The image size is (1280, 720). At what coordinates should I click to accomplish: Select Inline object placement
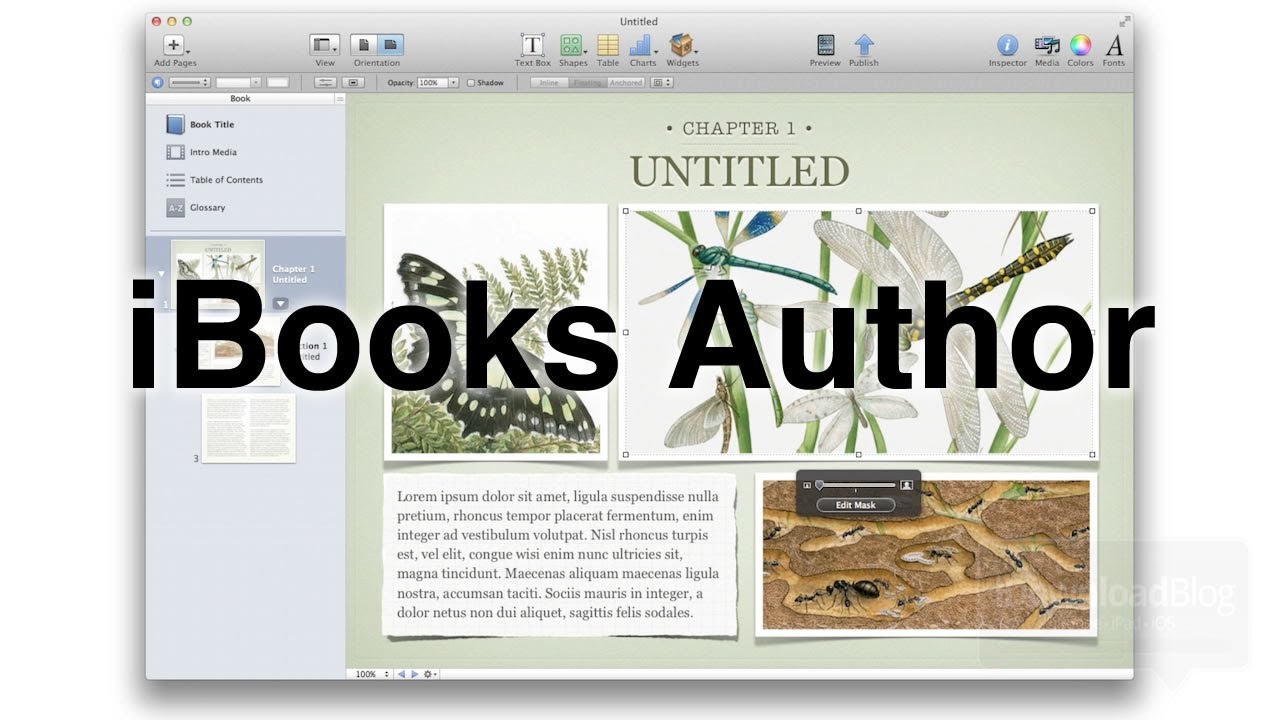(549, 83)
